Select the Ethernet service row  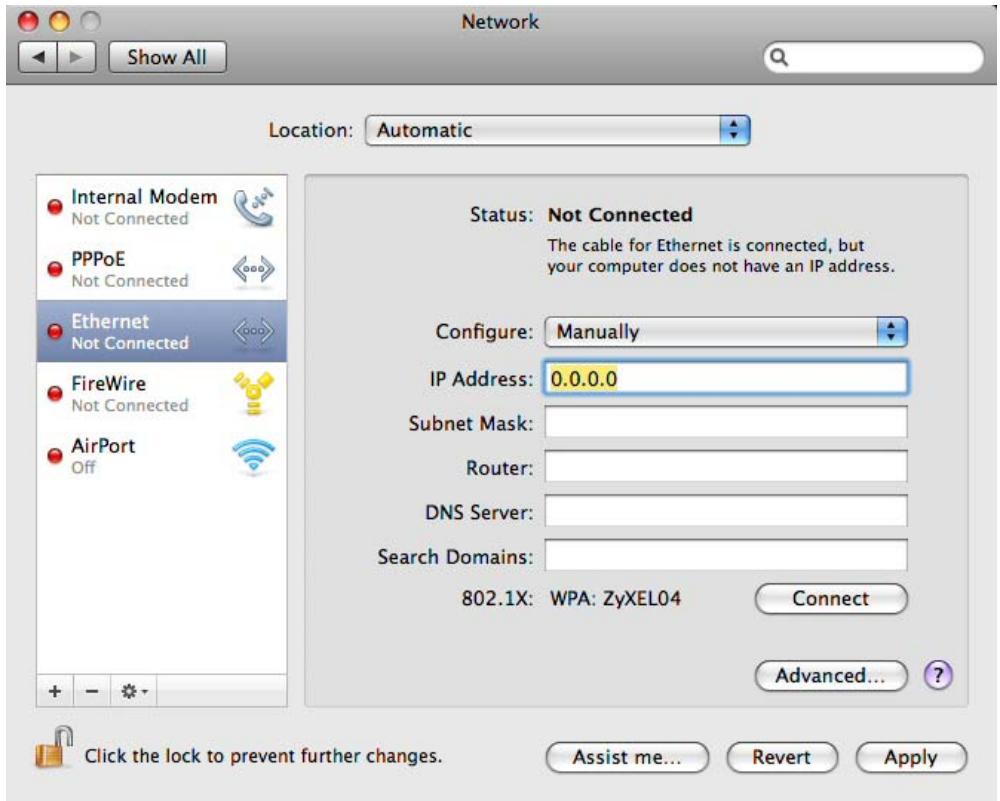point(161,331)
